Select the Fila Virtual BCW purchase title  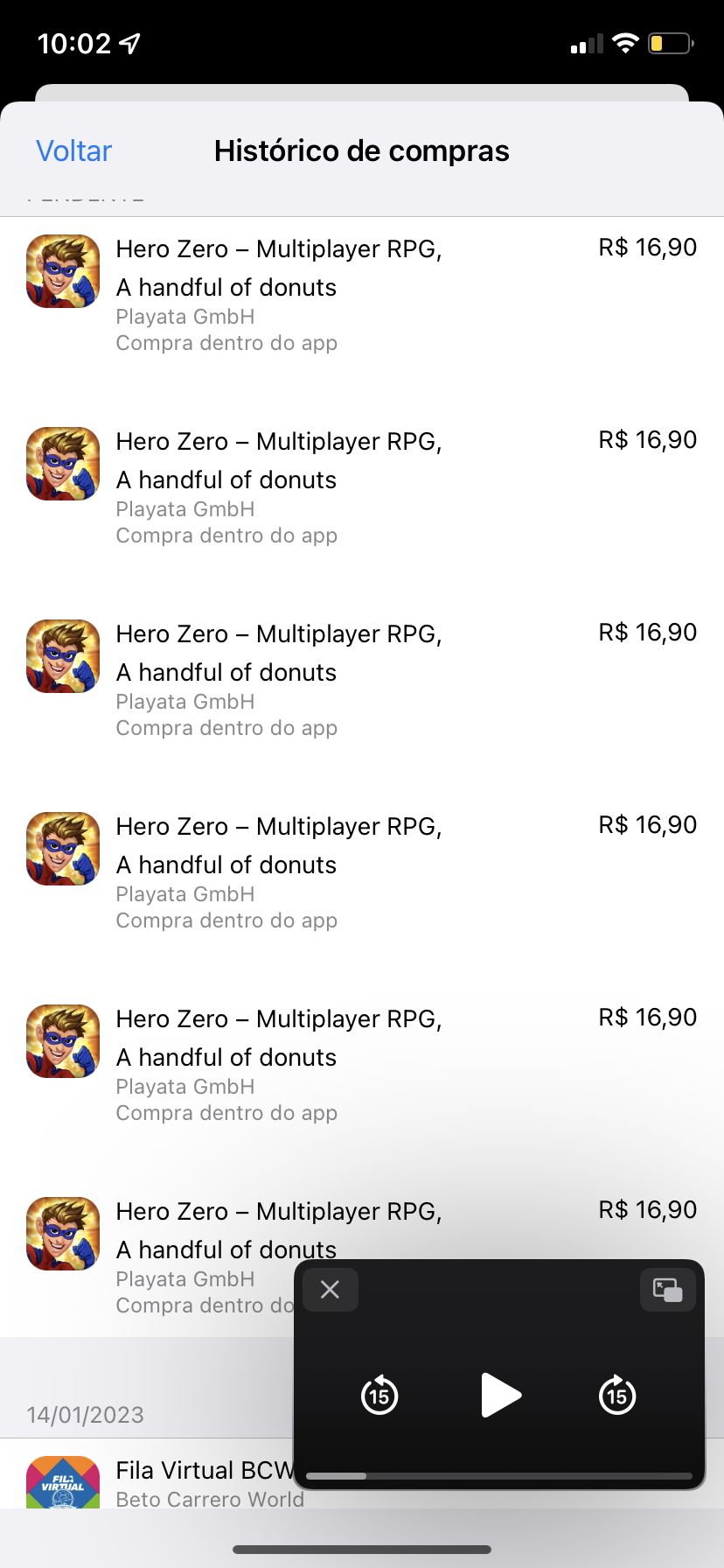(205, 1470)
